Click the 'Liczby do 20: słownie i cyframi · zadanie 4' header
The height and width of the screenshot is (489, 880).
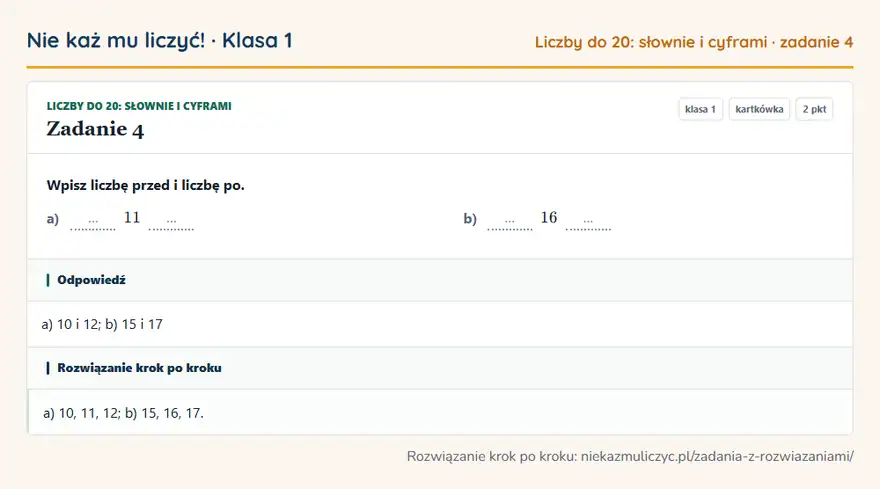[x=694, y=42]
